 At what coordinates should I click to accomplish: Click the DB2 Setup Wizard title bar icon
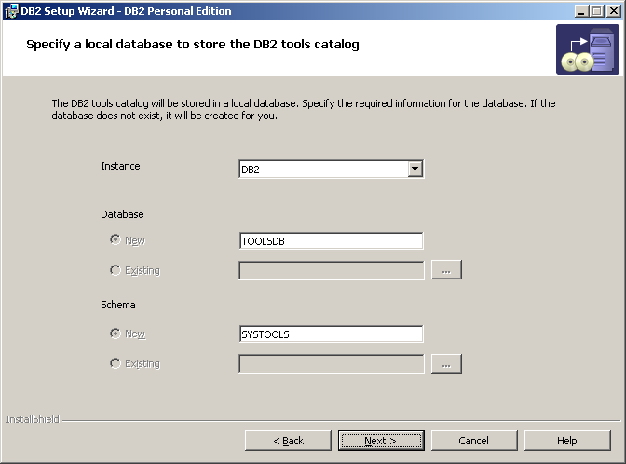12,11
